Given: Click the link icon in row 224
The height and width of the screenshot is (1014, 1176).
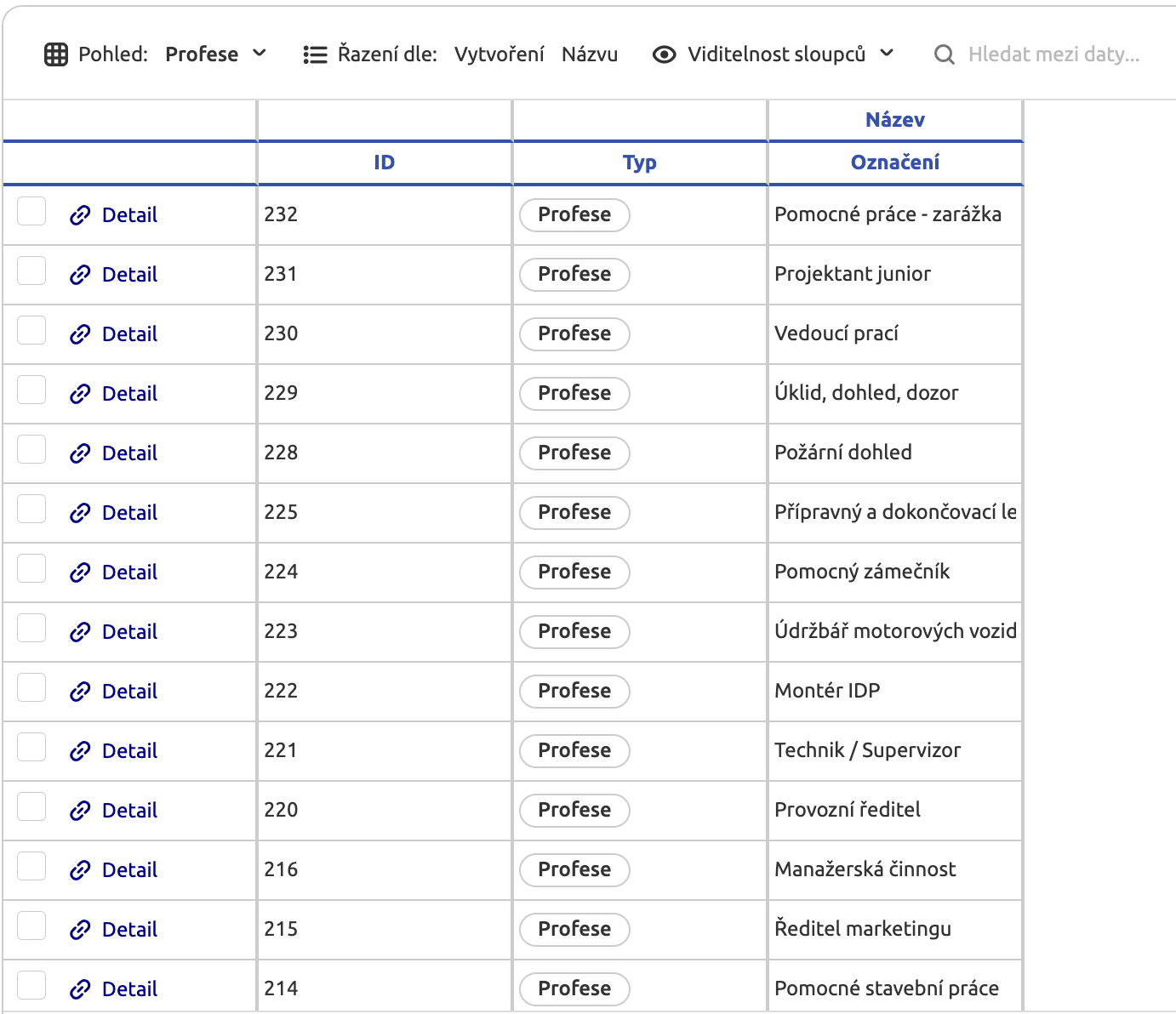Looking at the screenshot, I should pyautogui.click(x=80, y=573).
